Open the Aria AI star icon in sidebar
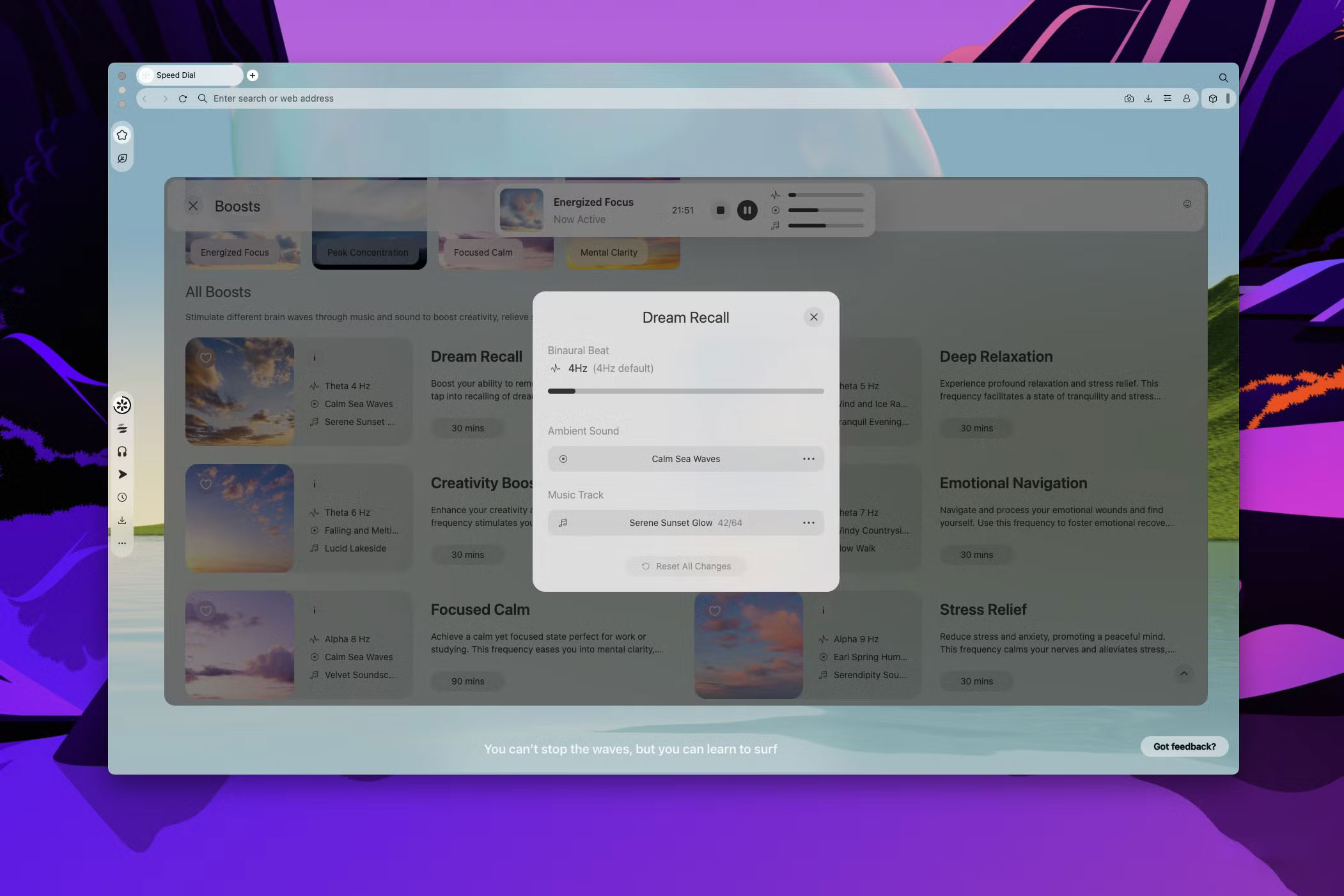The width and height of the screenshot is (1344, 896). pos(122,135)
